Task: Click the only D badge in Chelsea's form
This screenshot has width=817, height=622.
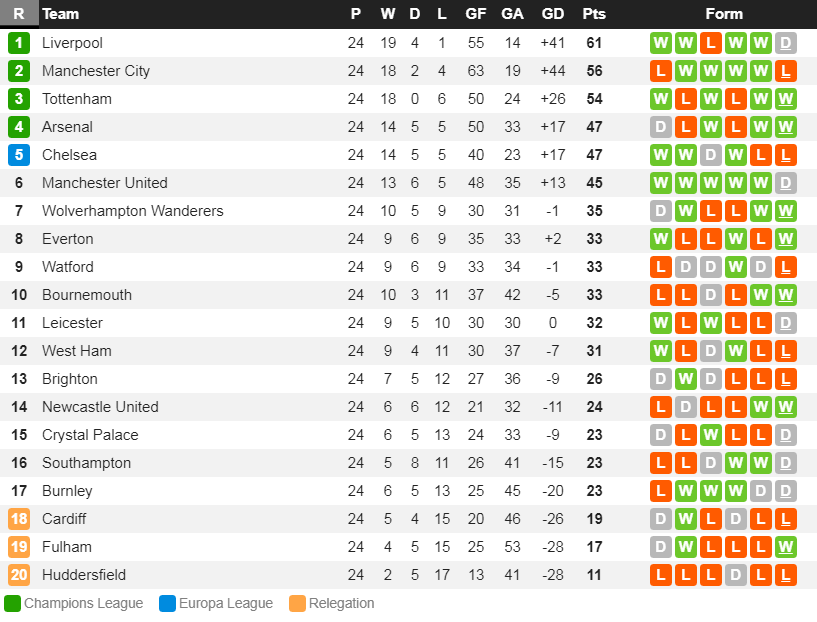Action: [710, 155]
